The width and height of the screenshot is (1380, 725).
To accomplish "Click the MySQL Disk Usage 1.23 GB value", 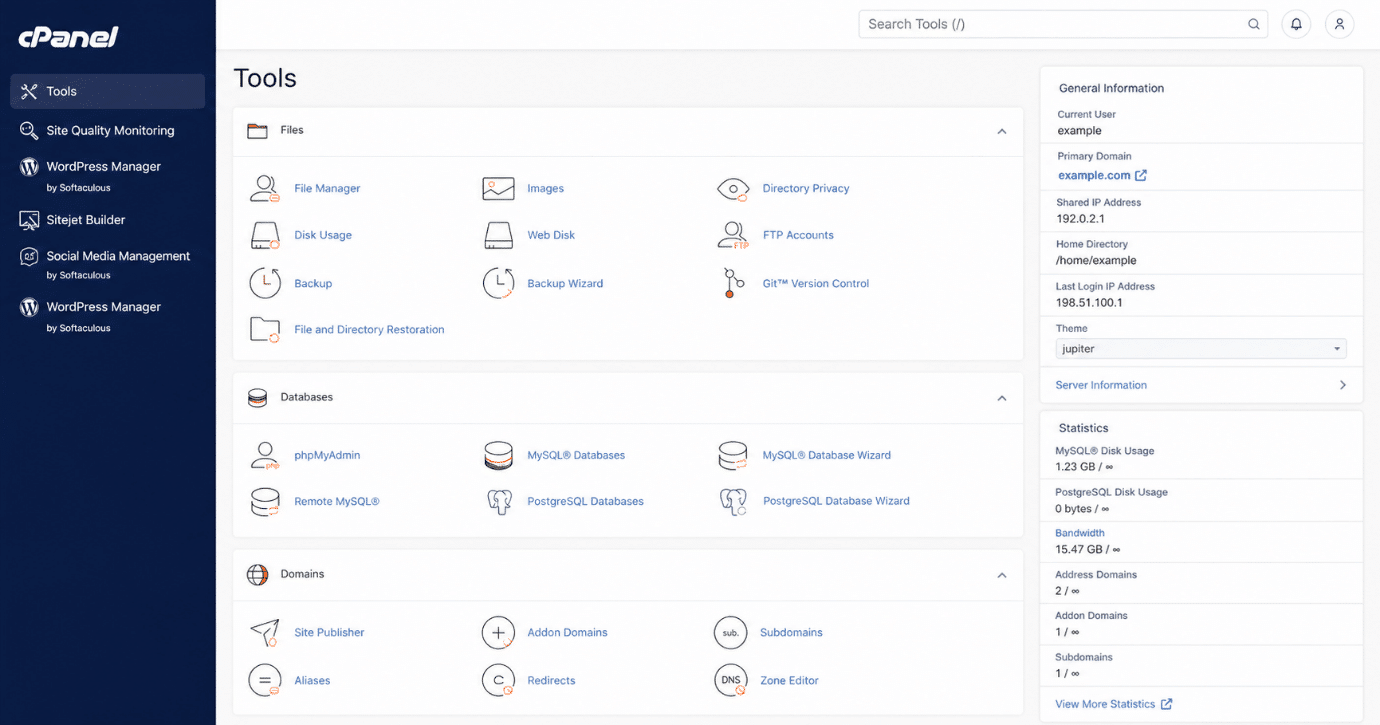I will (x=1084, y=467).
